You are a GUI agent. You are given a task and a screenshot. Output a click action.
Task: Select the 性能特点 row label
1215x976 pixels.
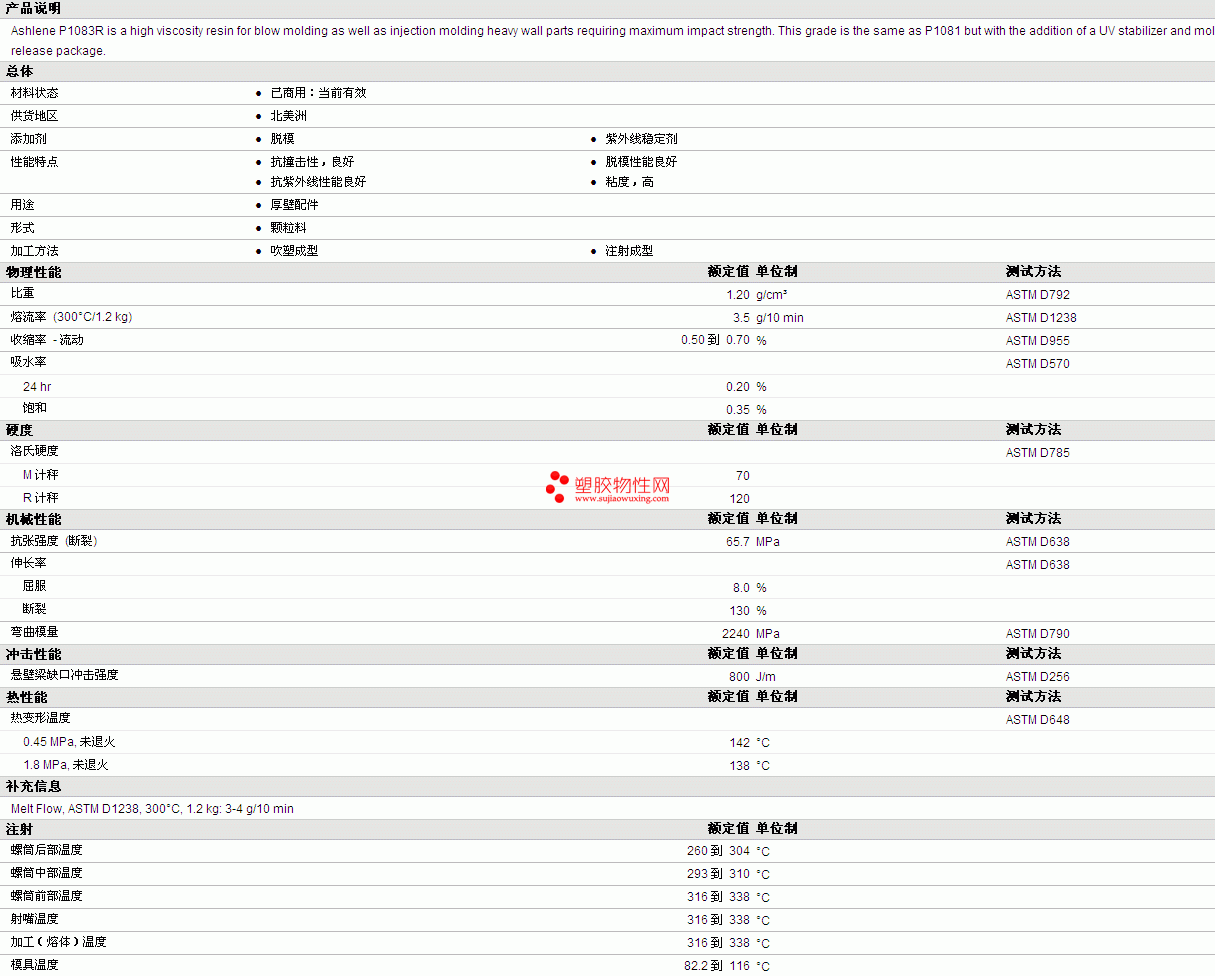pos(35,162)
